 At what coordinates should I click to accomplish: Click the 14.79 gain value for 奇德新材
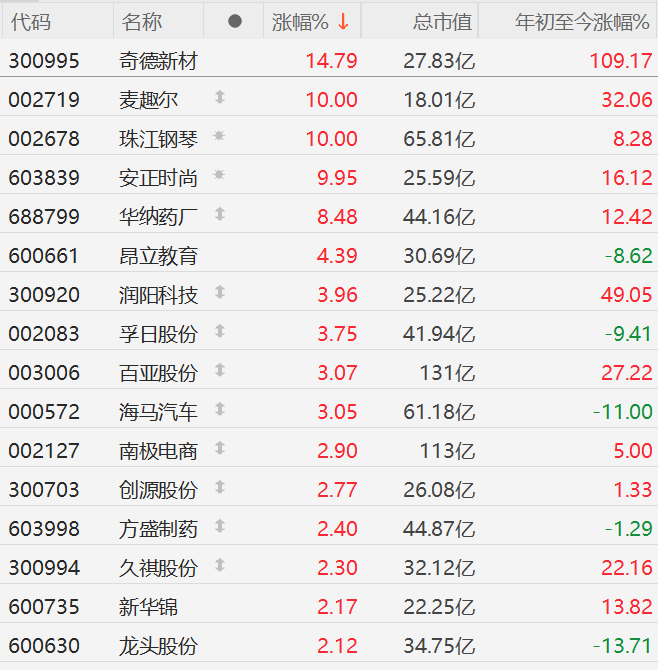[x=332, y=61]
